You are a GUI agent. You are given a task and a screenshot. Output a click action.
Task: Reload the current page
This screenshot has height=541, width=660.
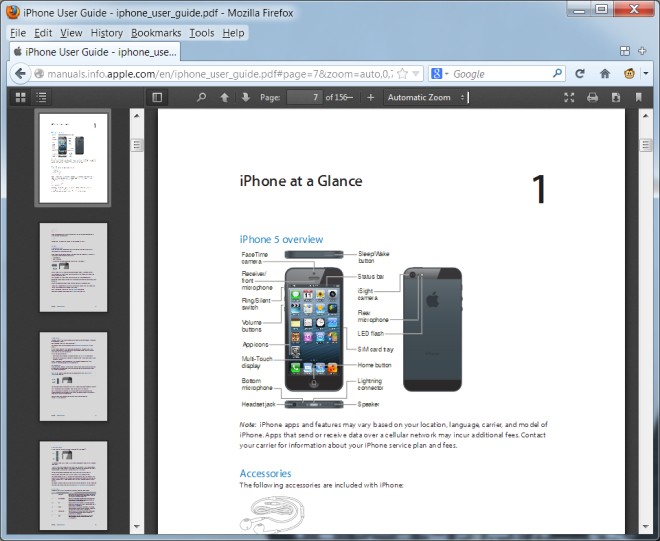580,74
